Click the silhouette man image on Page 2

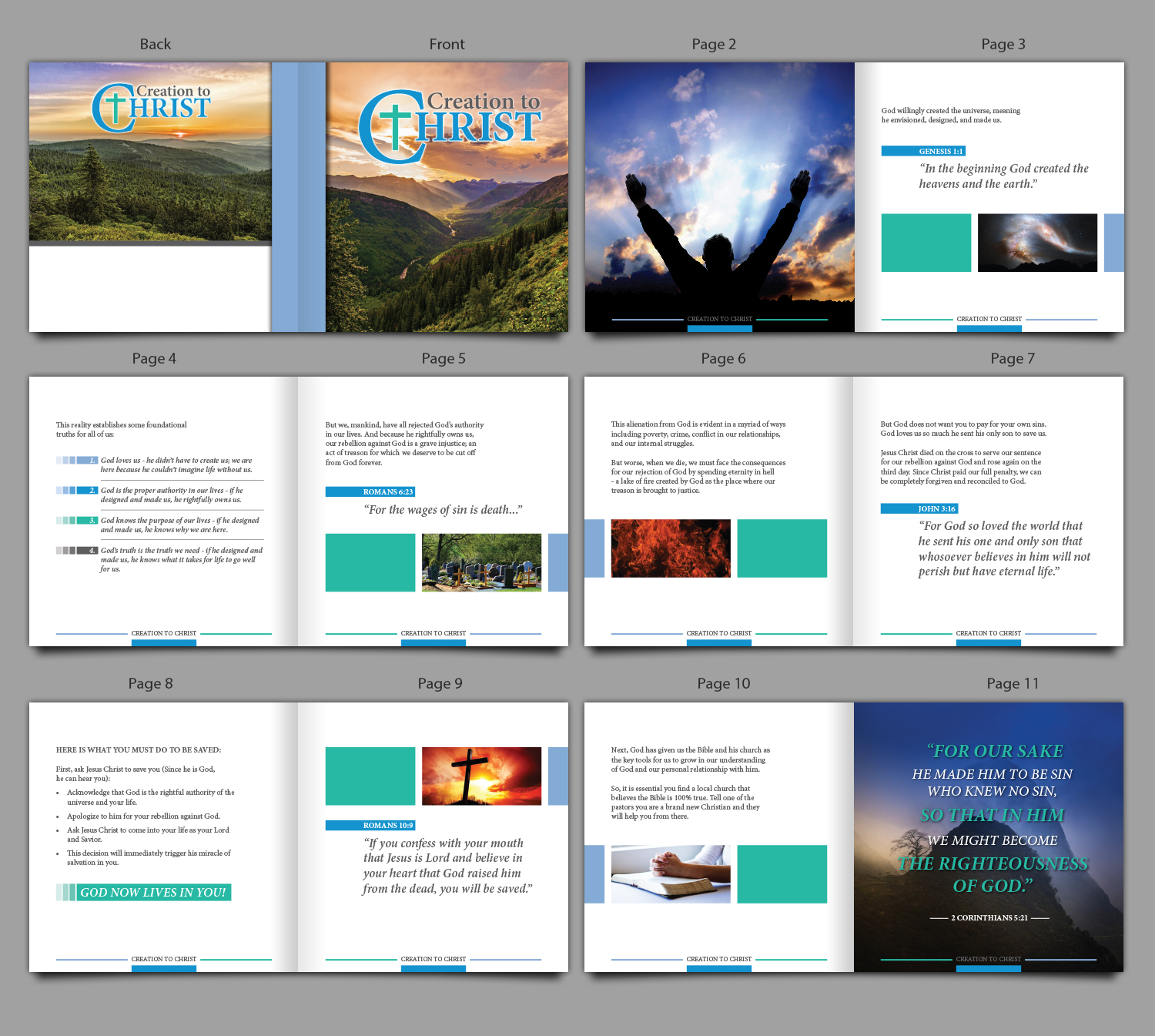pyautogui.click(x=720, y=197)
